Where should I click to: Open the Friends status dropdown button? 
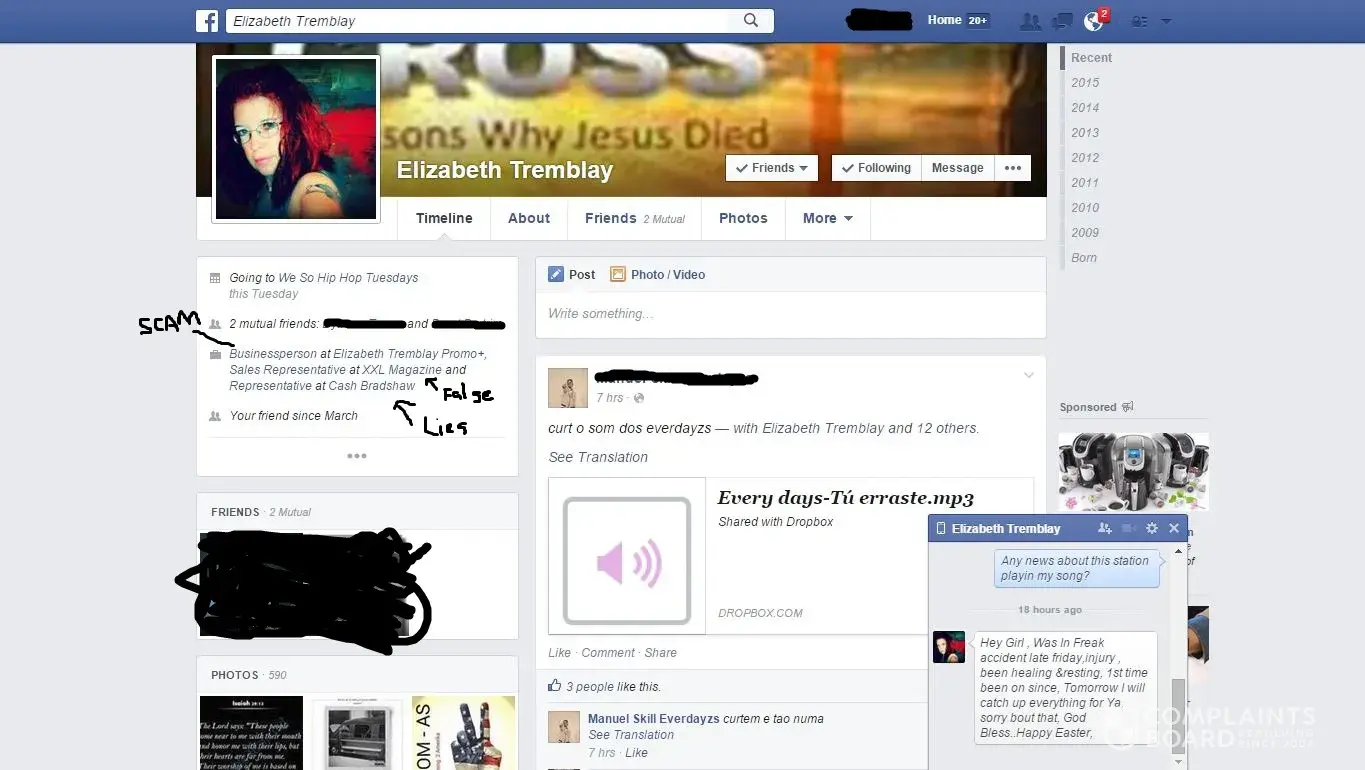coord(772,168)
